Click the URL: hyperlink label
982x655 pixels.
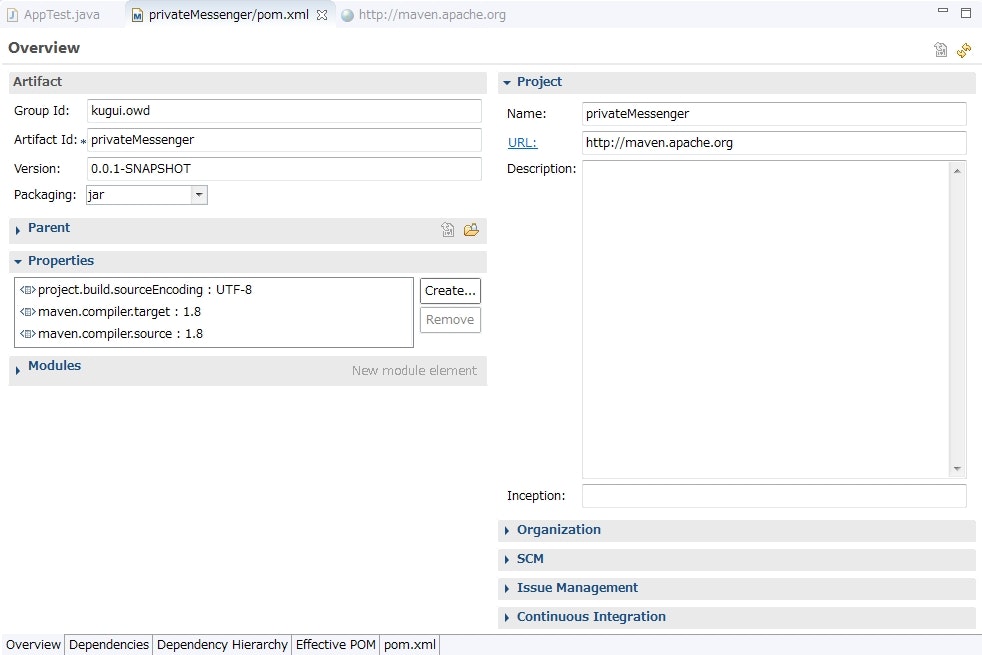click(522, 143)
